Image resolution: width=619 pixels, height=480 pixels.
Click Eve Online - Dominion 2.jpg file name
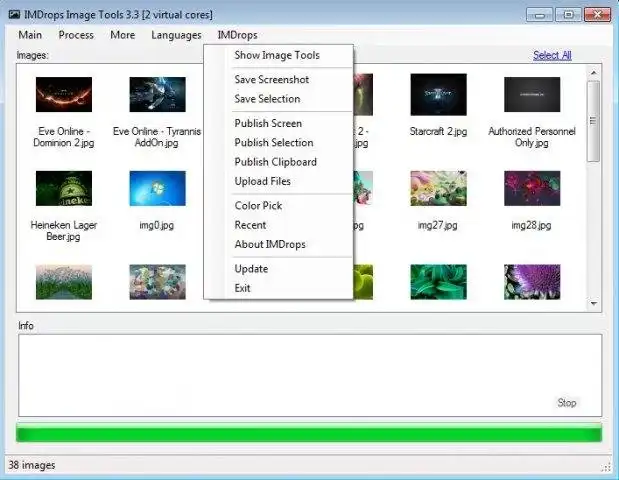64,137
